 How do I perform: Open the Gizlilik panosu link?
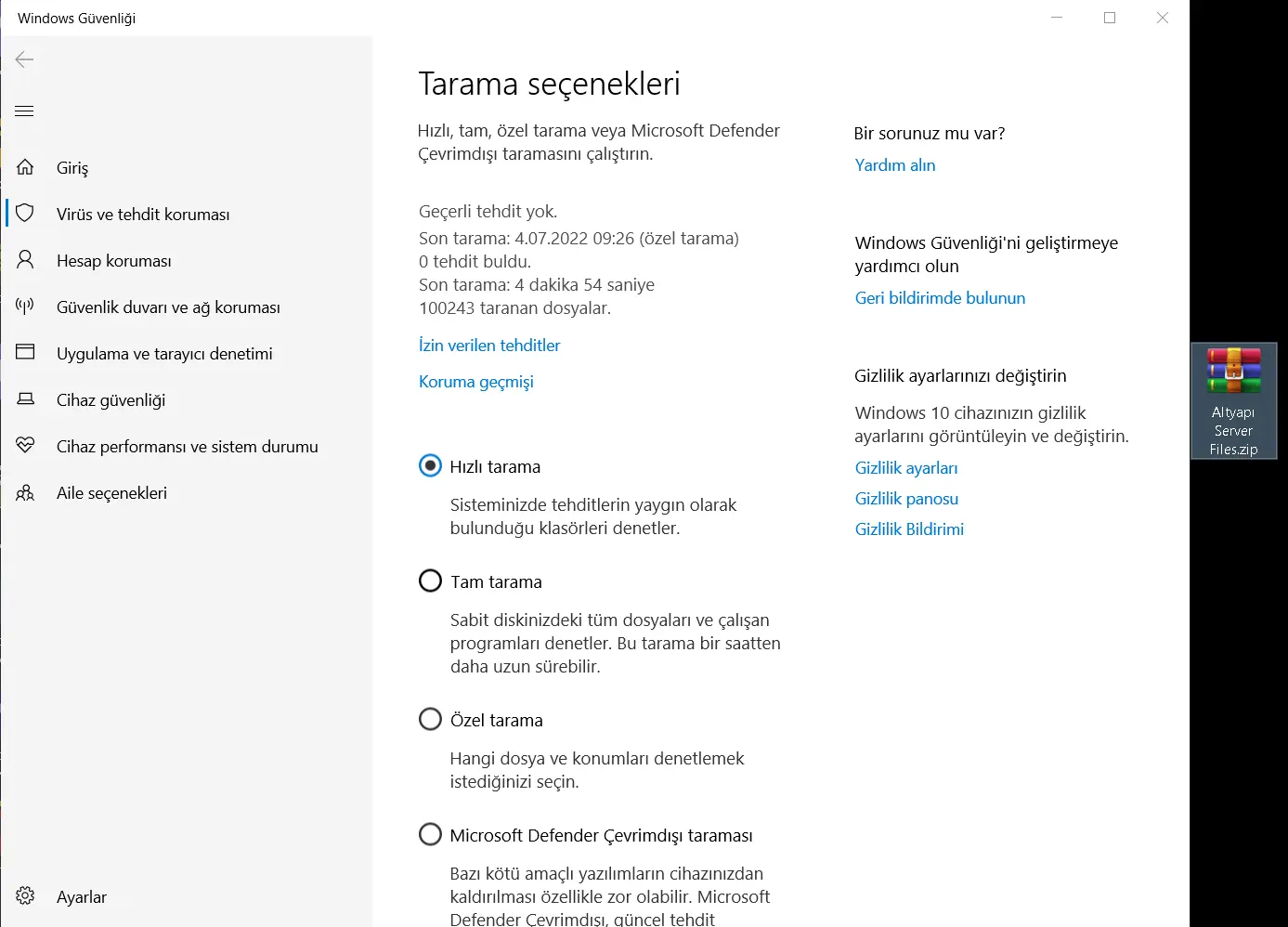point(906,499)
